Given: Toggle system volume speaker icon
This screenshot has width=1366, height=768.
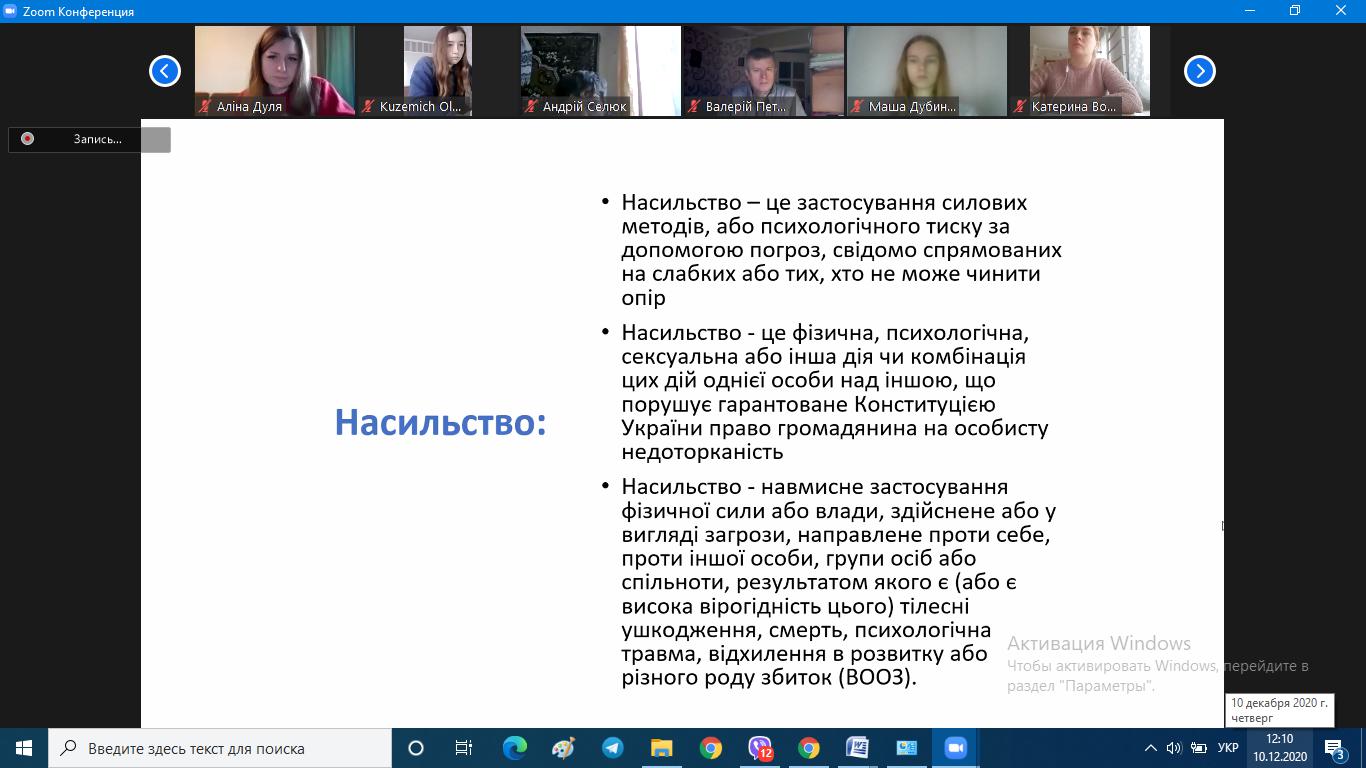Looking at the screenshot, I should [x=1174, y=748].
